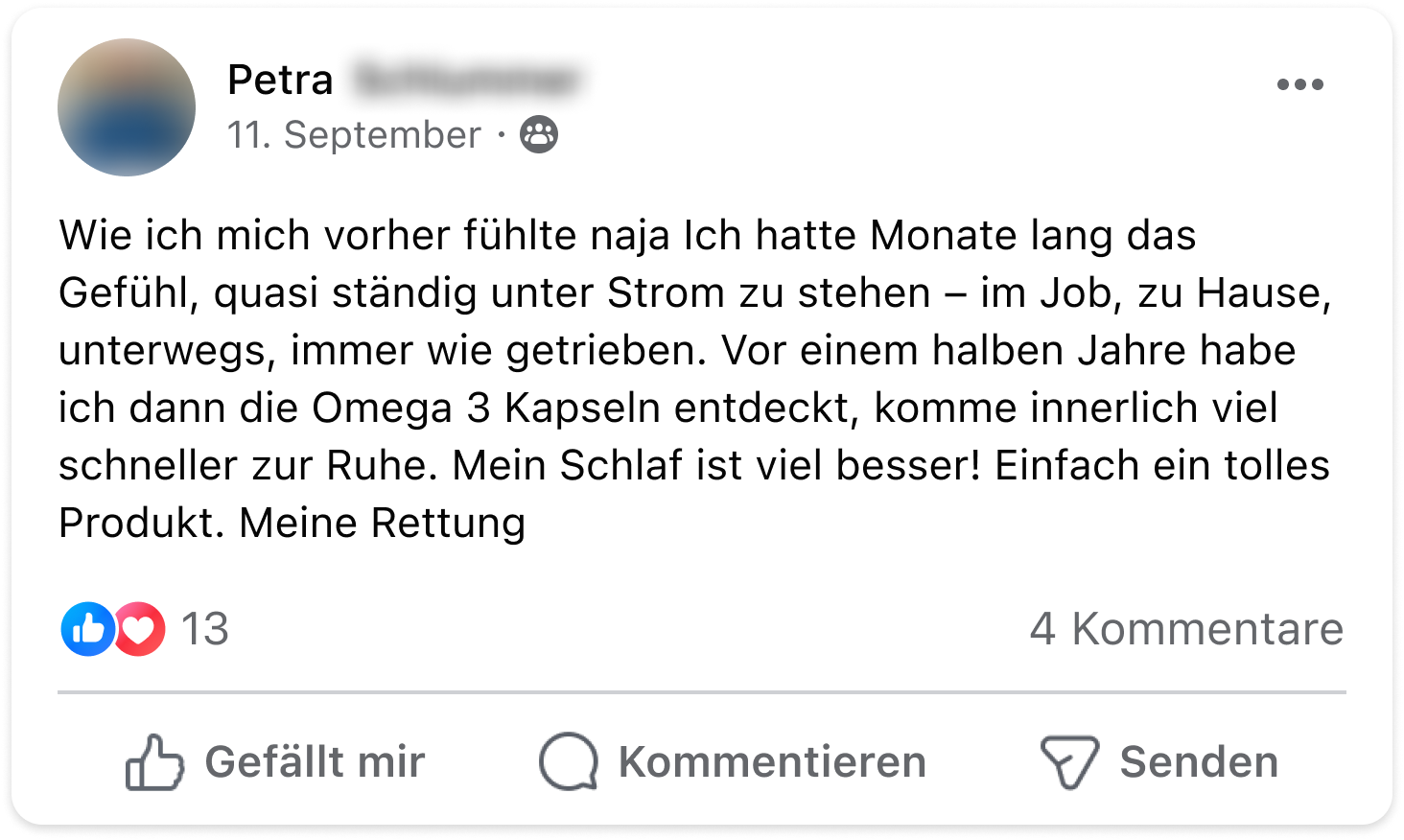Click the thumbs-up outline icon for liking
This screenshot has width=1404, height=840.
pos(153,762)
